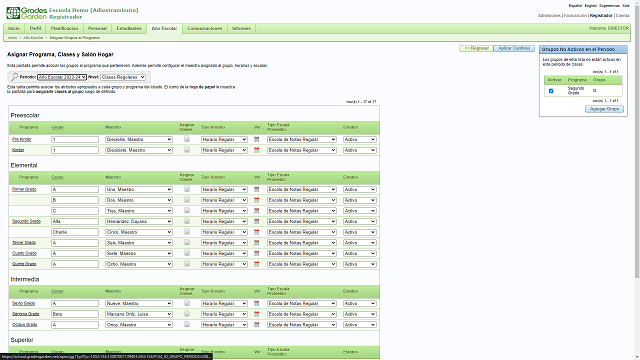Open Asignar Clases paper icon for Kinder row
Screen dimensions: 640x360
pyautogui.click(x=187, y=150)
